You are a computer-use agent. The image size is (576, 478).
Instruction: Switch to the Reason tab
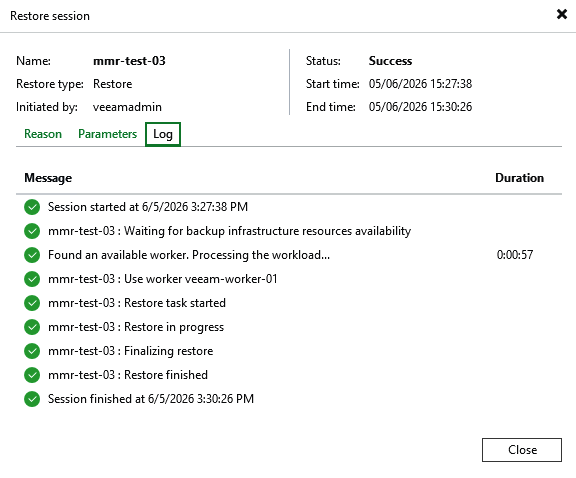pos(43,134)
